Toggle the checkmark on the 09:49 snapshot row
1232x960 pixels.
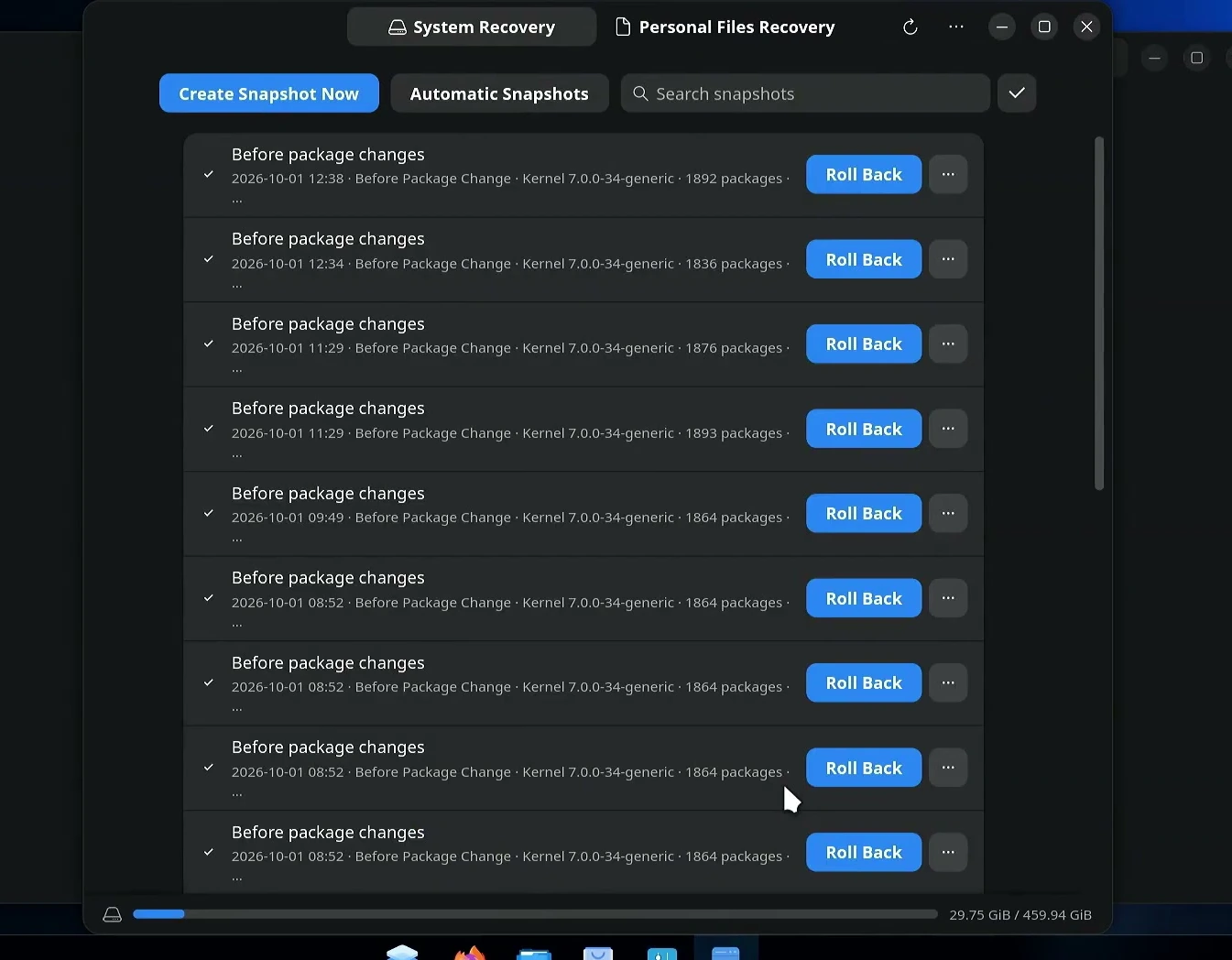coord(209,513)
